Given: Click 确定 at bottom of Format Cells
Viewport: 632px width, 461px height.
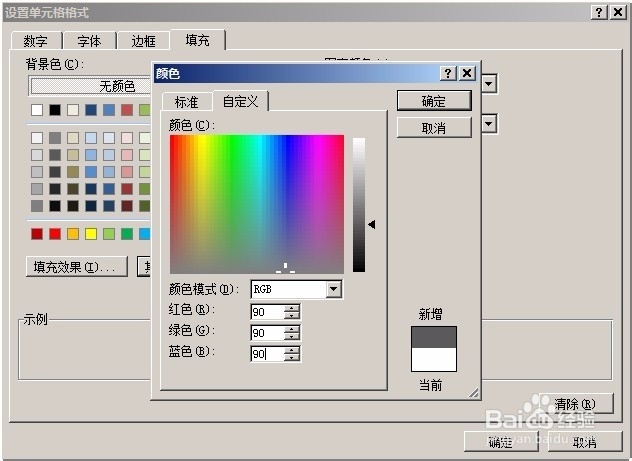Looking at the screenshot, I should 501,442.
